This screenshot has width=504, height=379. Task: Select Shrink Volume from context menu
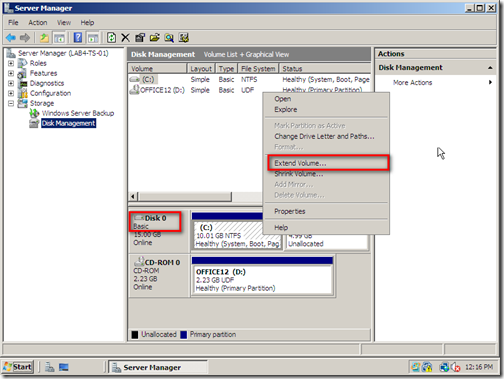pos(326,174)
